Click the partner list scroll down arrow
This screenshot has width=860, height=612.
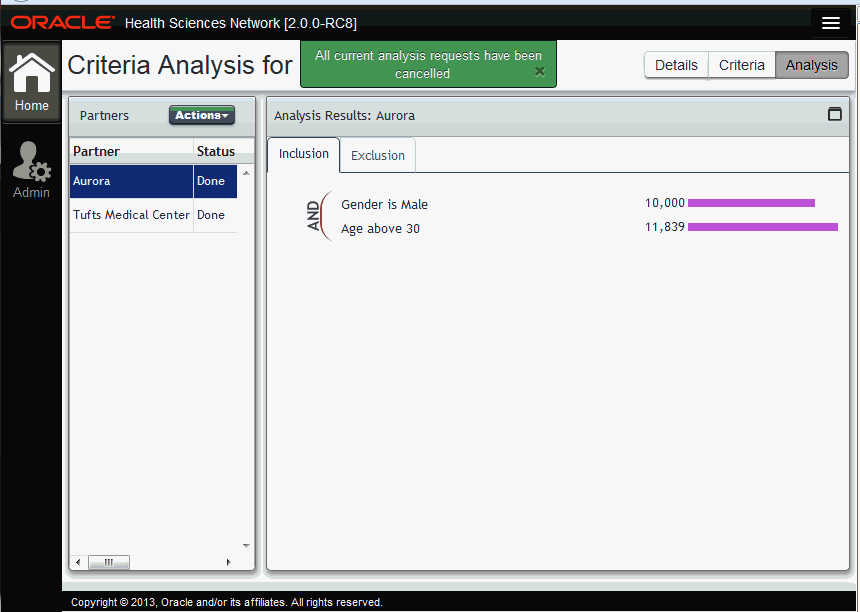tap(246, 546)
